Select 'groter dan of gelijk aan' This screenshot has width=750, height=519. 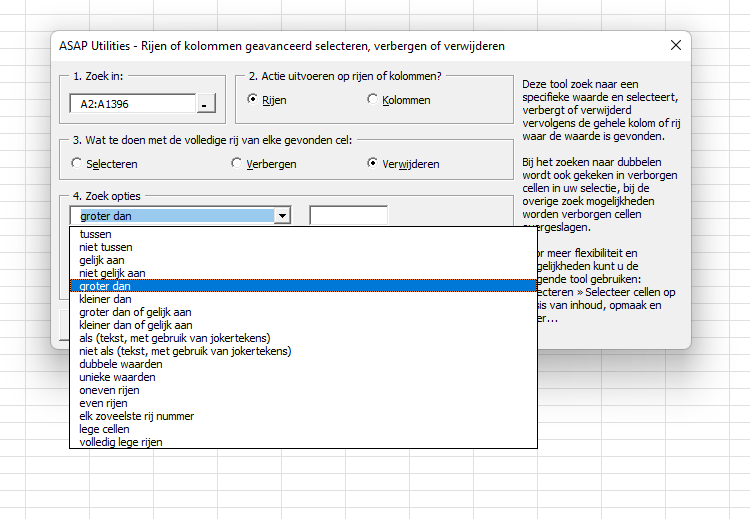click(x=303, y=312)
